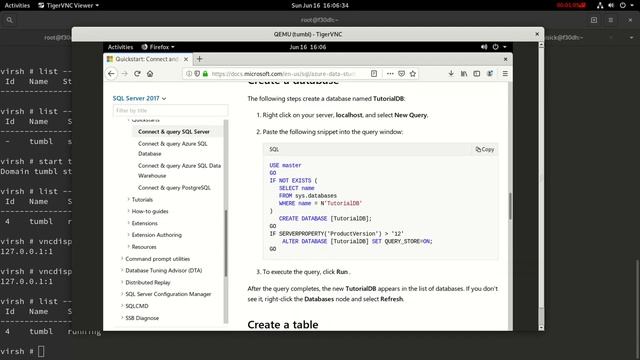
Task: Open Firefox library icon
Action: pyautogui.click(x=464, y=74)
